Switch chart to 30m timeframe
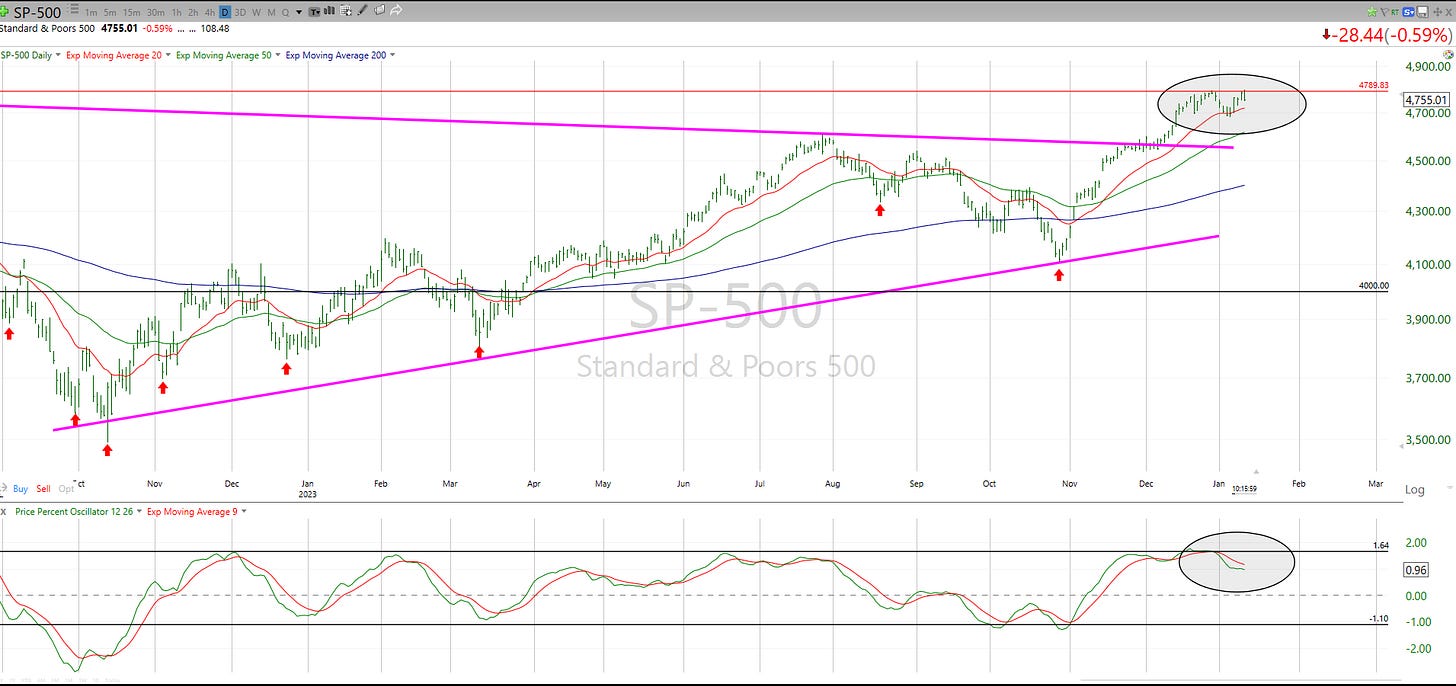This screenshot has width=1456, height=686. pyautogui.click(x=156, y=12)
